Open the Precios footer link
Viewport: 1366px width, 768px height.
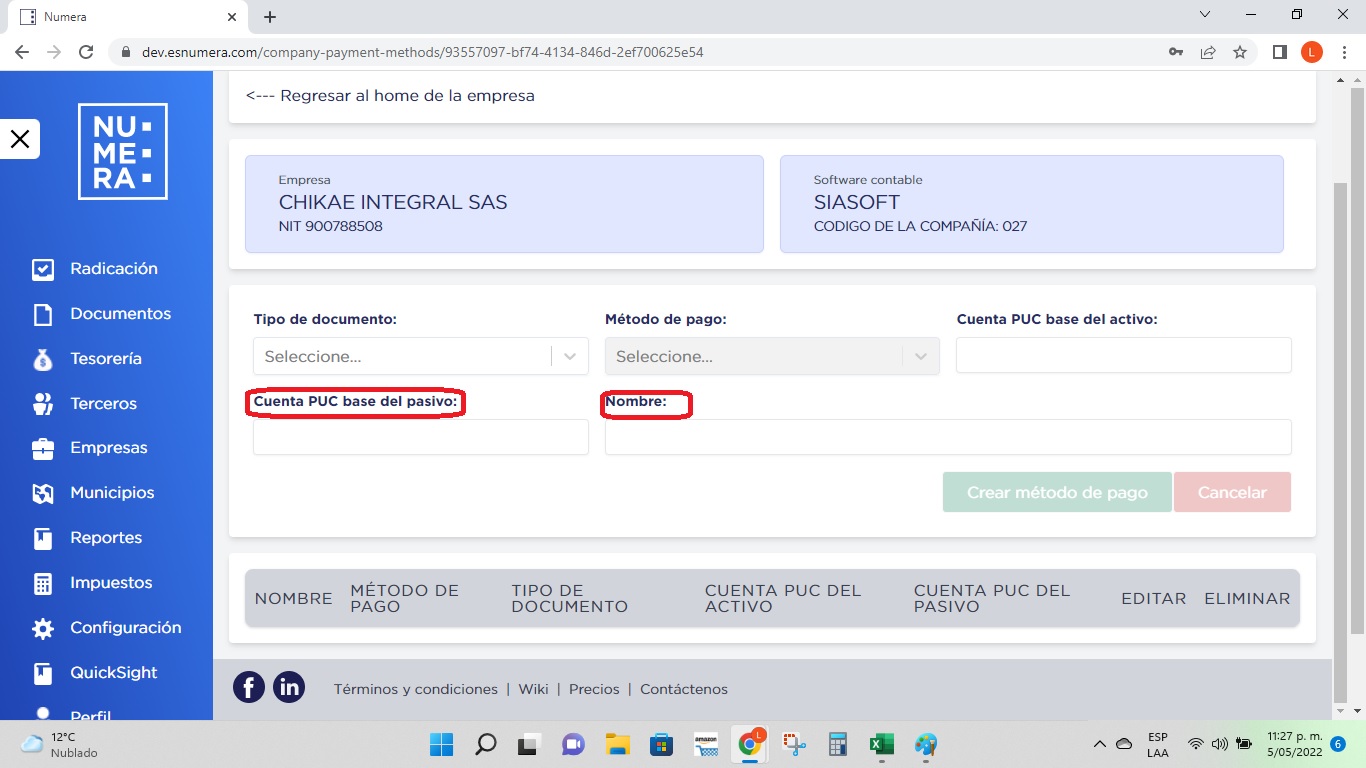[x=594, y=689]
